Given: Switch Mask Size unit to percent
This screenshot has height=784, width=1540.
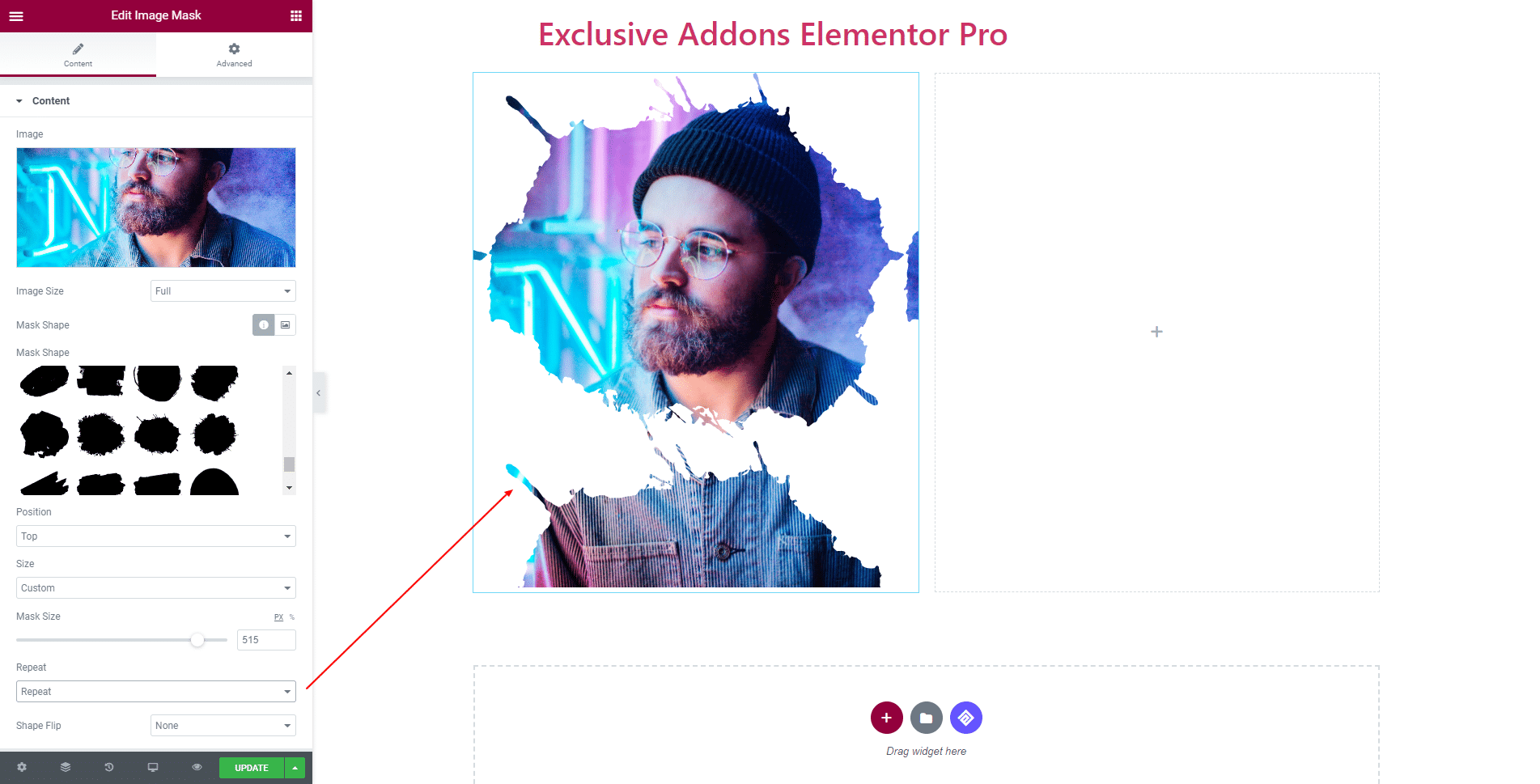Looking at the screenshot, I should point(292,617).
